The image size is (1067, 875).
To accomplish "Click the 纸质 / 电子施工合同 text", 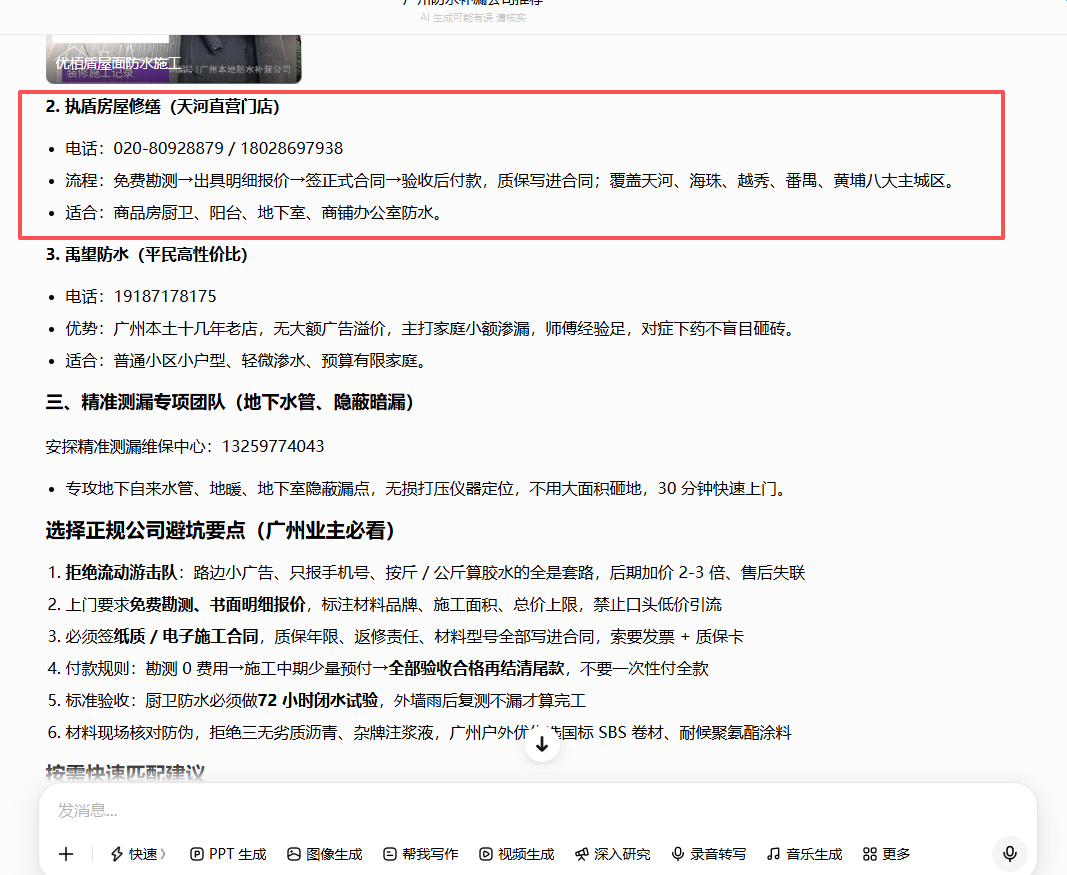I will (186, 636).
